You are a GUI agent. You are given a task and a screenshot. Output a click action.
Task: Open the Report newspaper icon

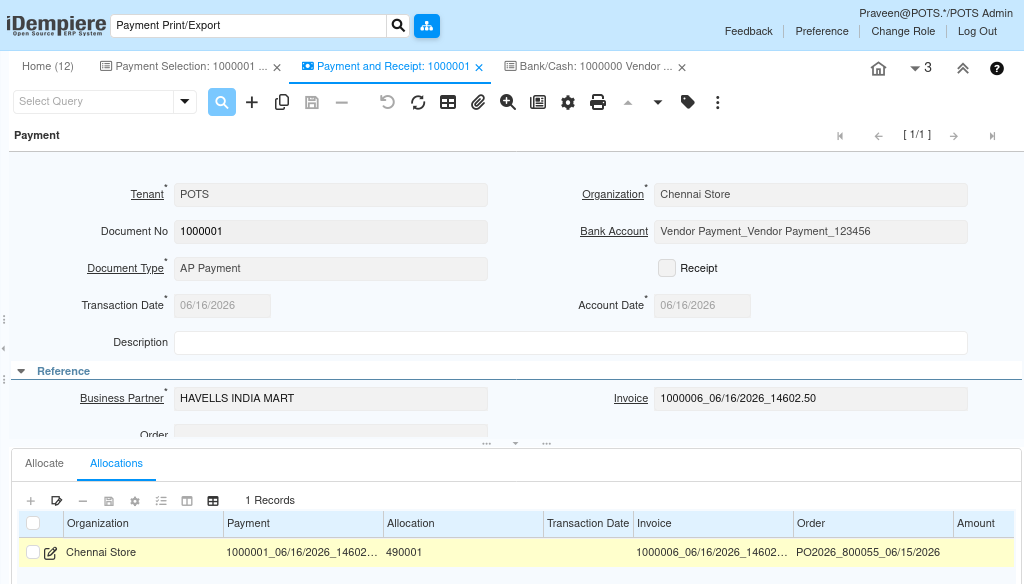click(x=538, y=103)
